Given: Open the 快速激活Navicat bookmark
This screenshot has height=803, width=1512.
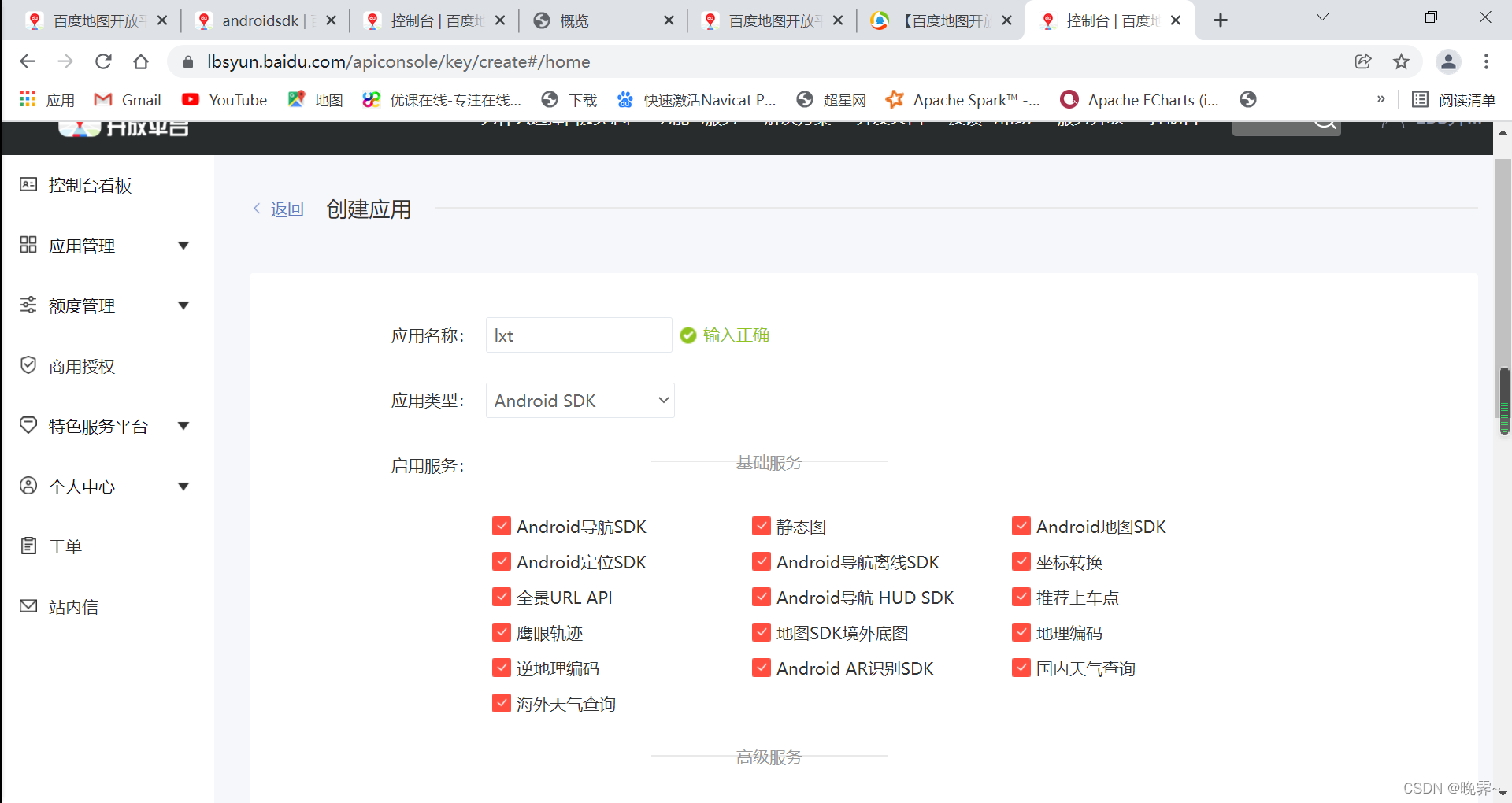Looking at the screenshot, I should 696,100.
